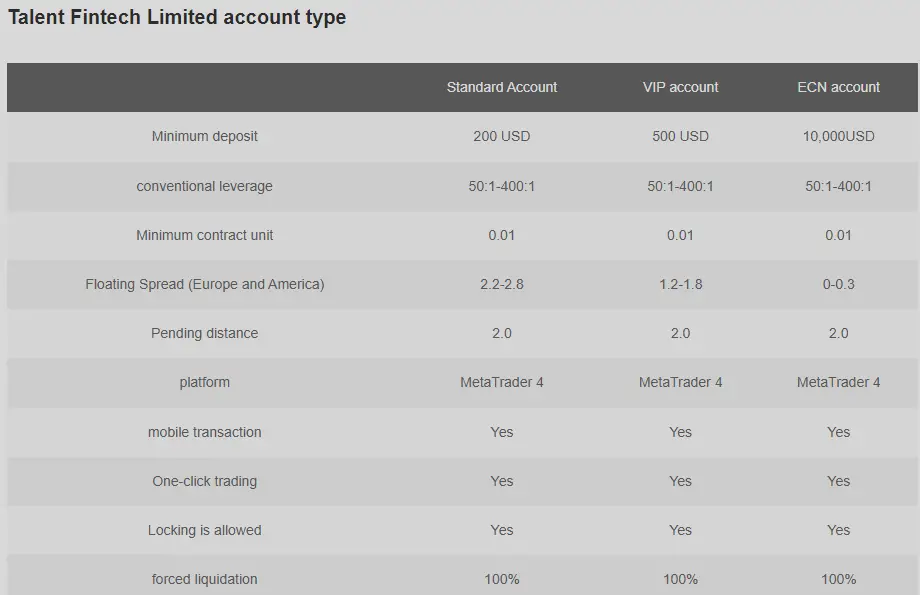Click the 10,000USD ECN deposit value
Viewport: 920px width, 595px height.
pyautogui.click(x=838, y=136)
